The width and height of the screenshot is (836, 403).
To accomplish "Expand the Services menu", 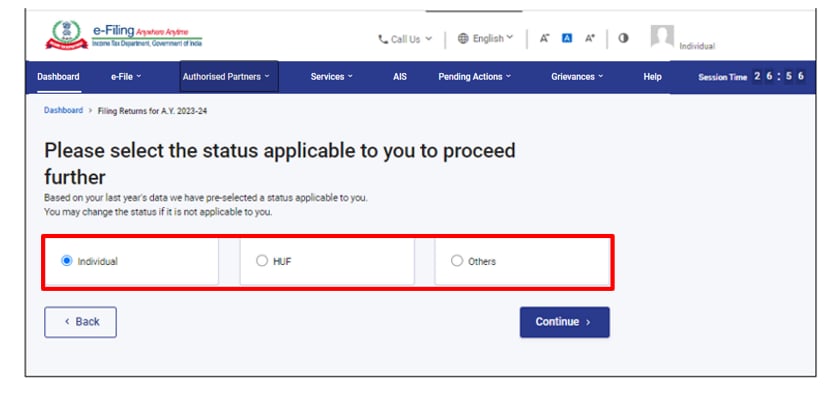I will 331,77.
